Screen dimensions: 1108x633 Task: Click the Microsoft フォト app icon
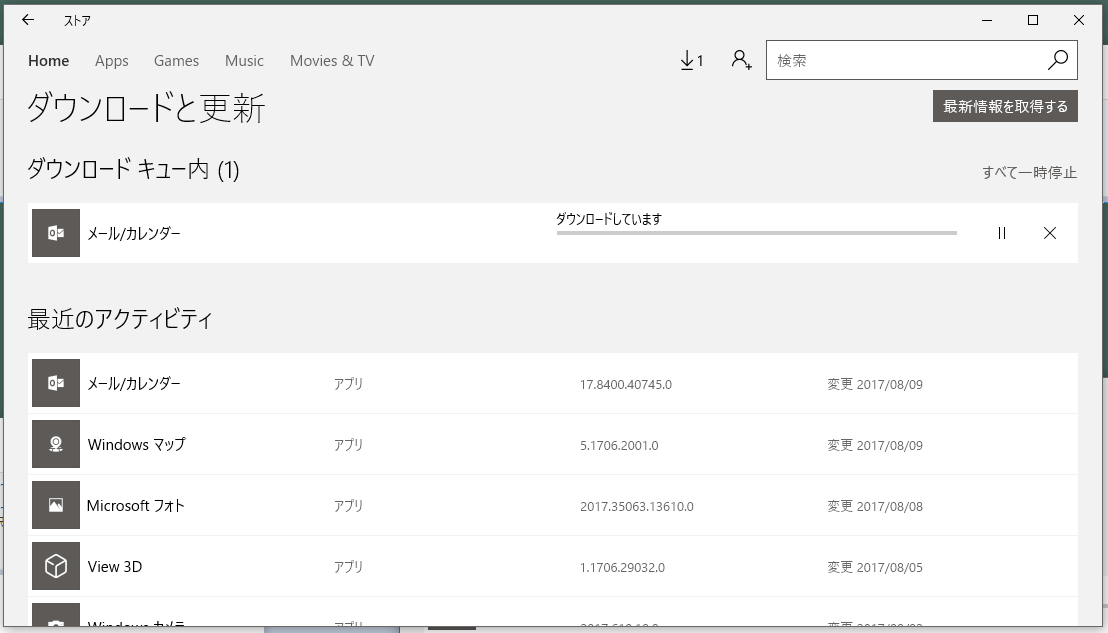coord(56,505)
